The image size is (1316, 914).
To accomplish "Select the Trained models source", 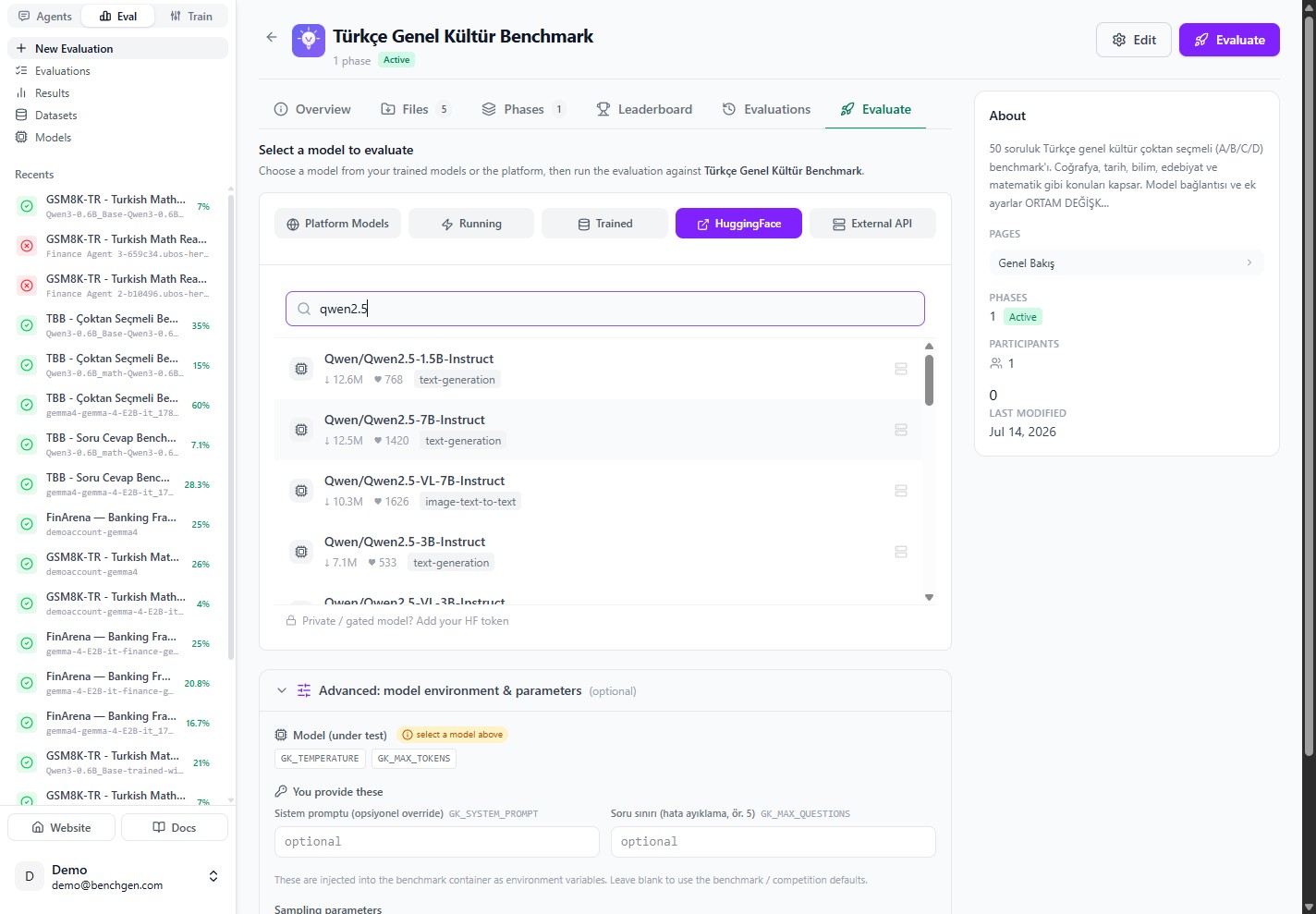I will click(604, 224).
